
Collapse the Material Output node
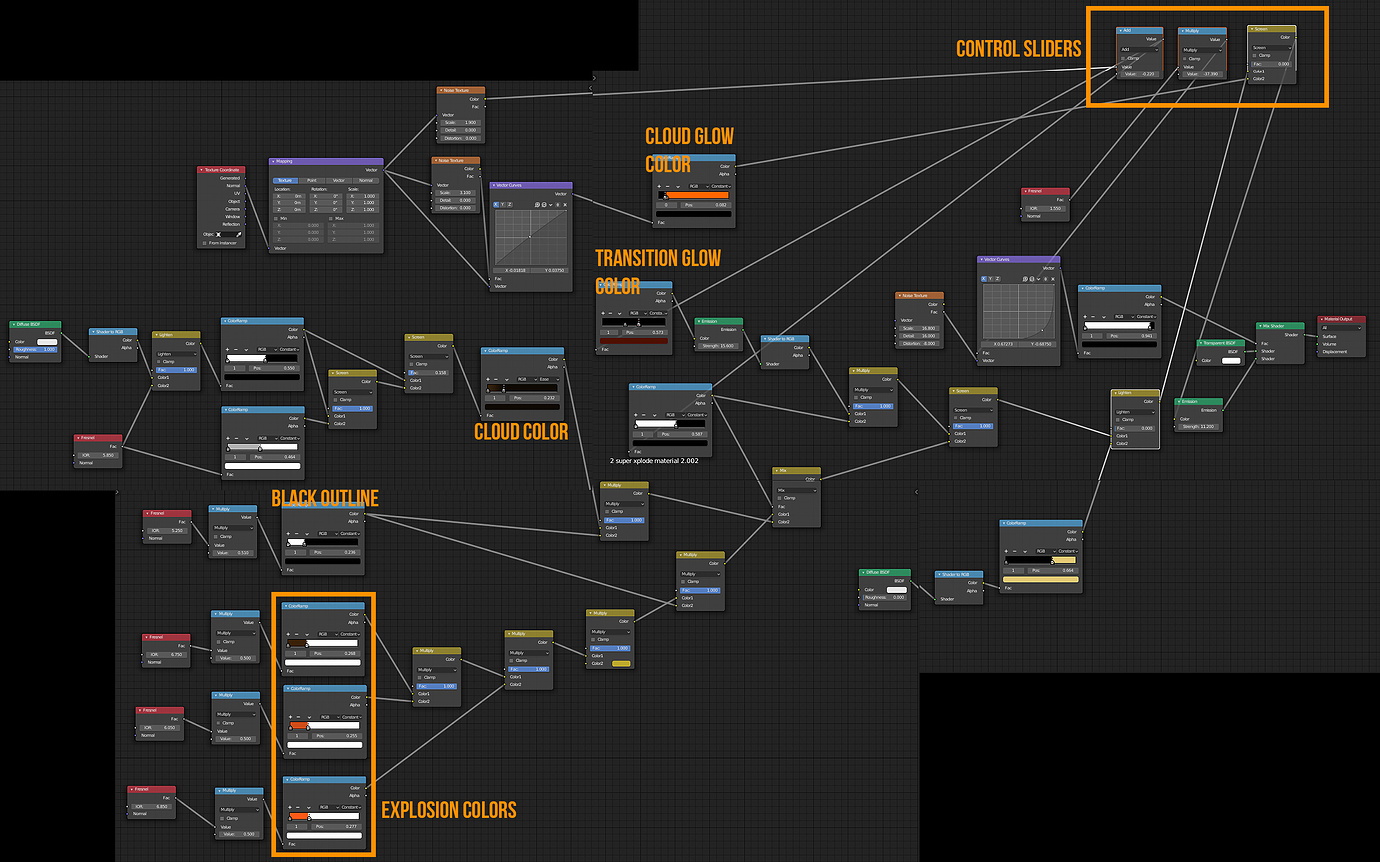pos(1322,319)
